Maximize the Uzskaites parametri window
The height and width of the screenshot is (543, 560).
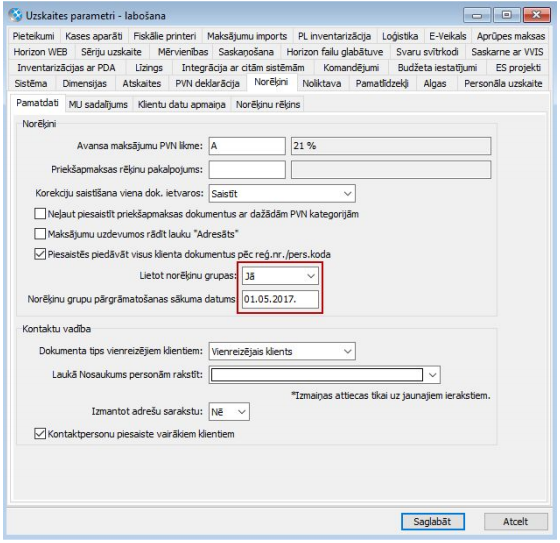coord(506,15)
